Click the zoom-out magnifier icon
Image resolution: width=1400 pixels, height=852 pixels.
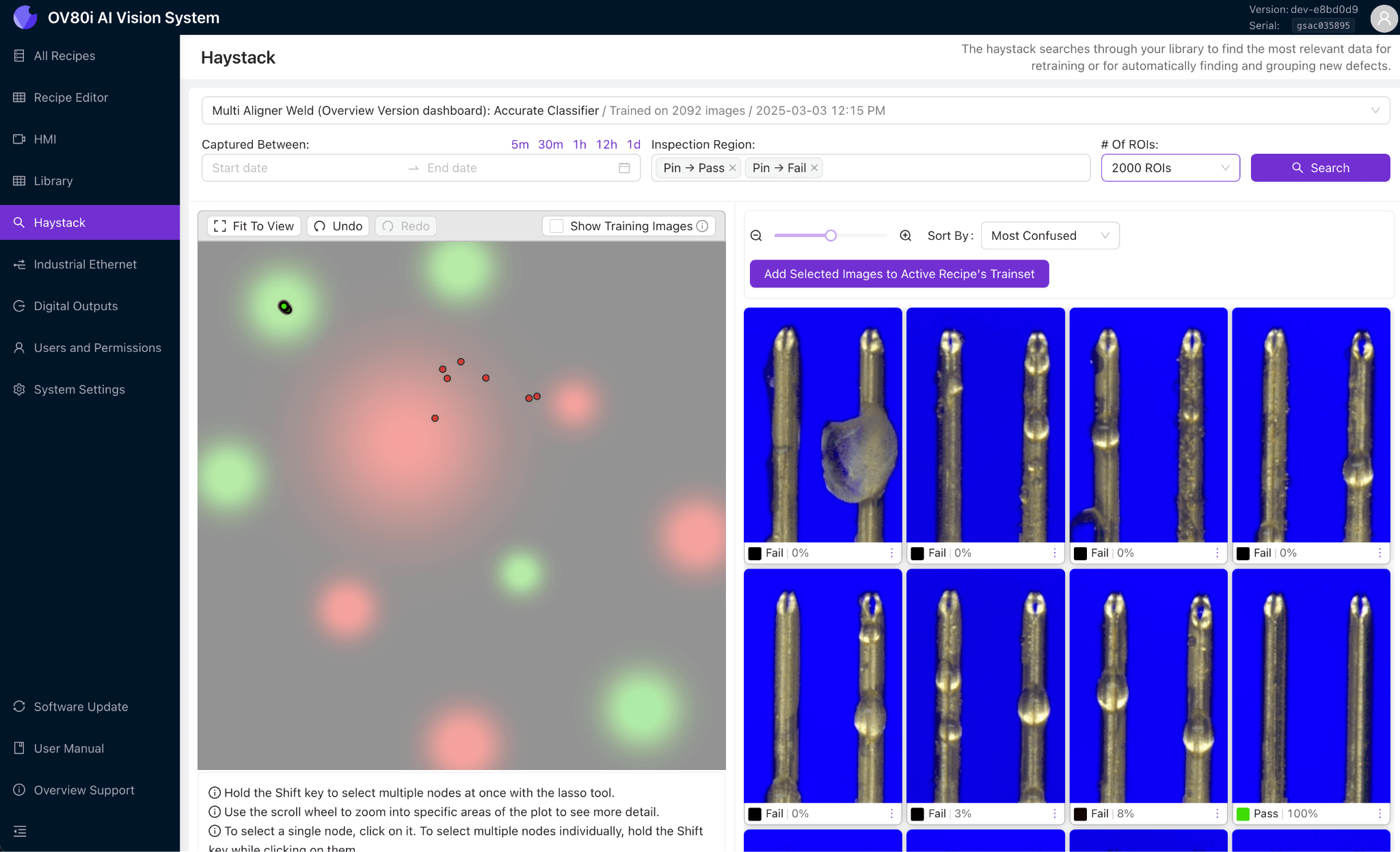point(756,236)
